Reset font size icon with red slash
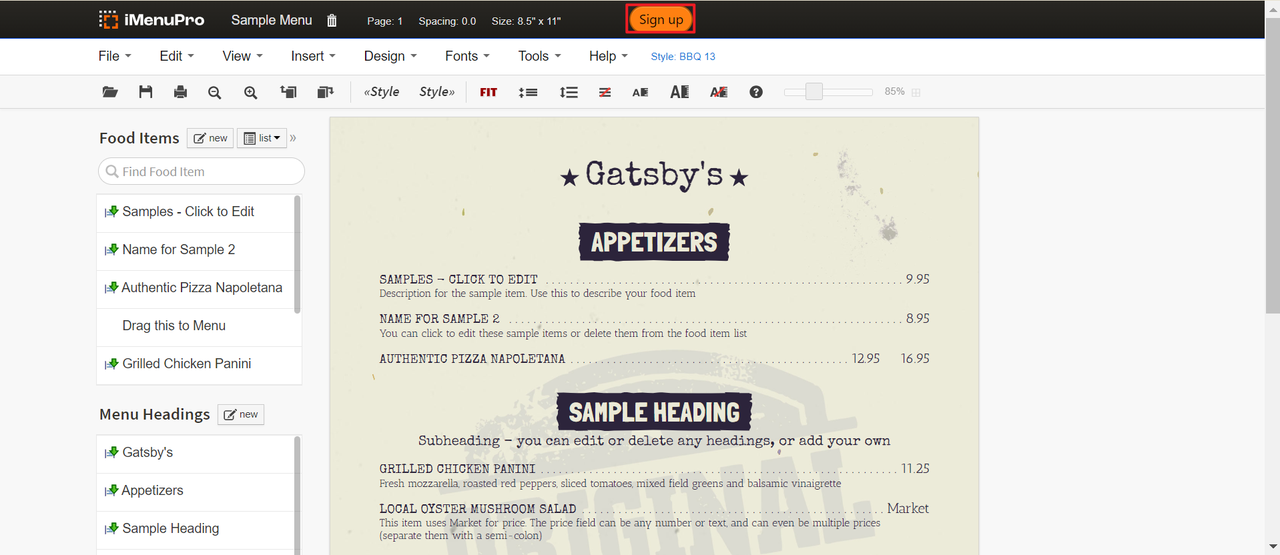The height and width of the screenshot is (555, 1280). 718,92
